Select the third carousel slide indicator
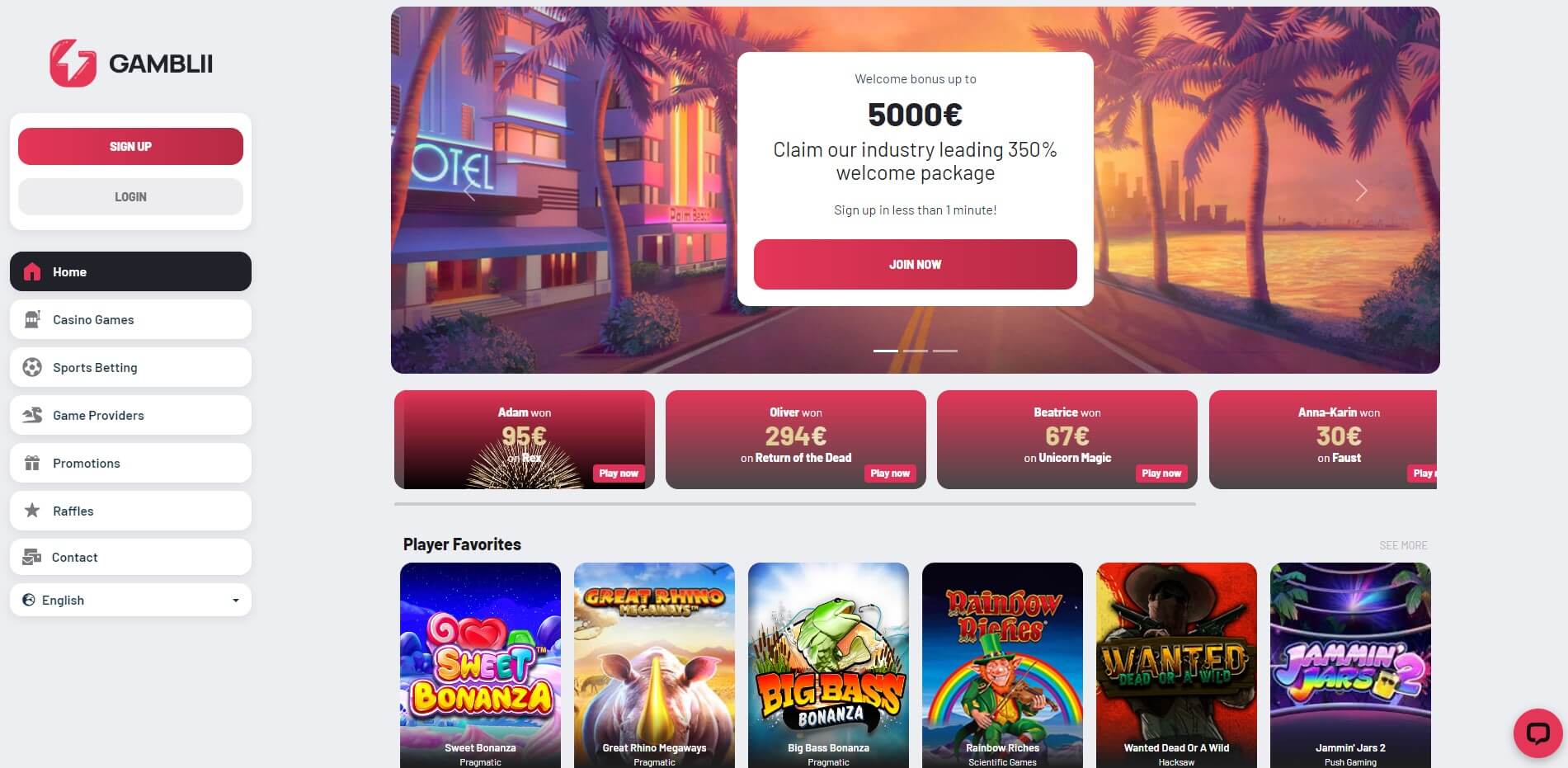This screenshot has height=768, width=1568. 945,351
